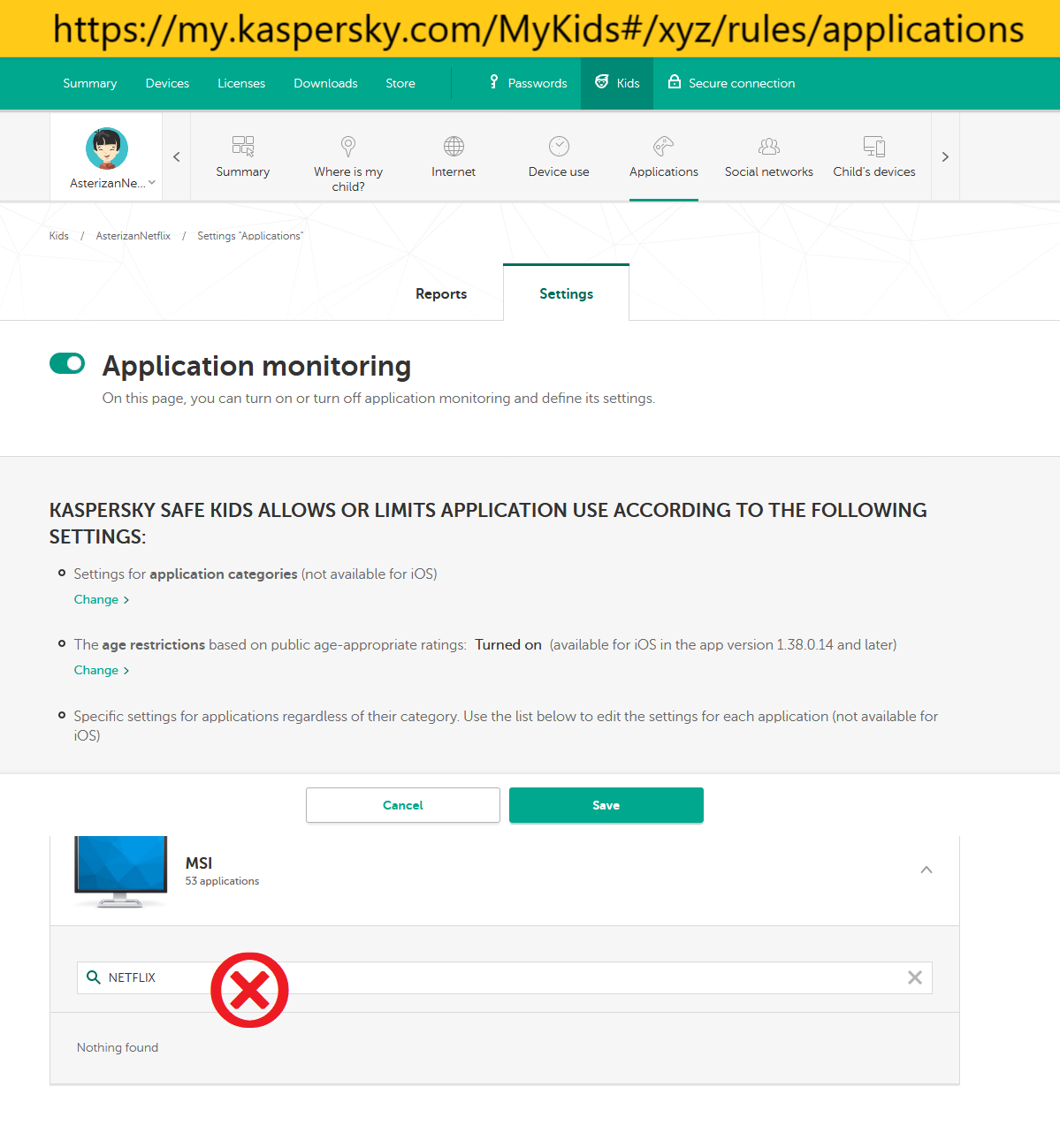1060x1148 pixels.
Task: Click the '53 applications' count text
Action: (223, 881)
